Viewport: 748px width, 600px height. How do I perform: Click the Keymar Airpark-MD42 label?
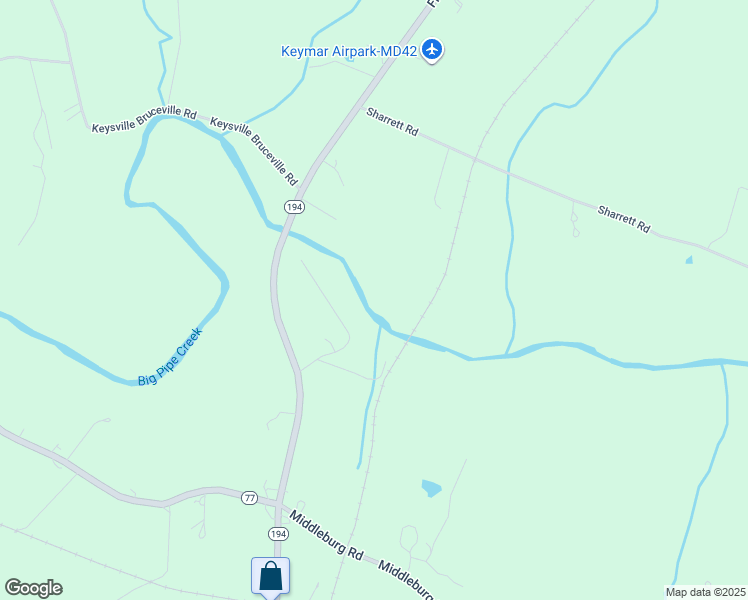coord(349,52)
